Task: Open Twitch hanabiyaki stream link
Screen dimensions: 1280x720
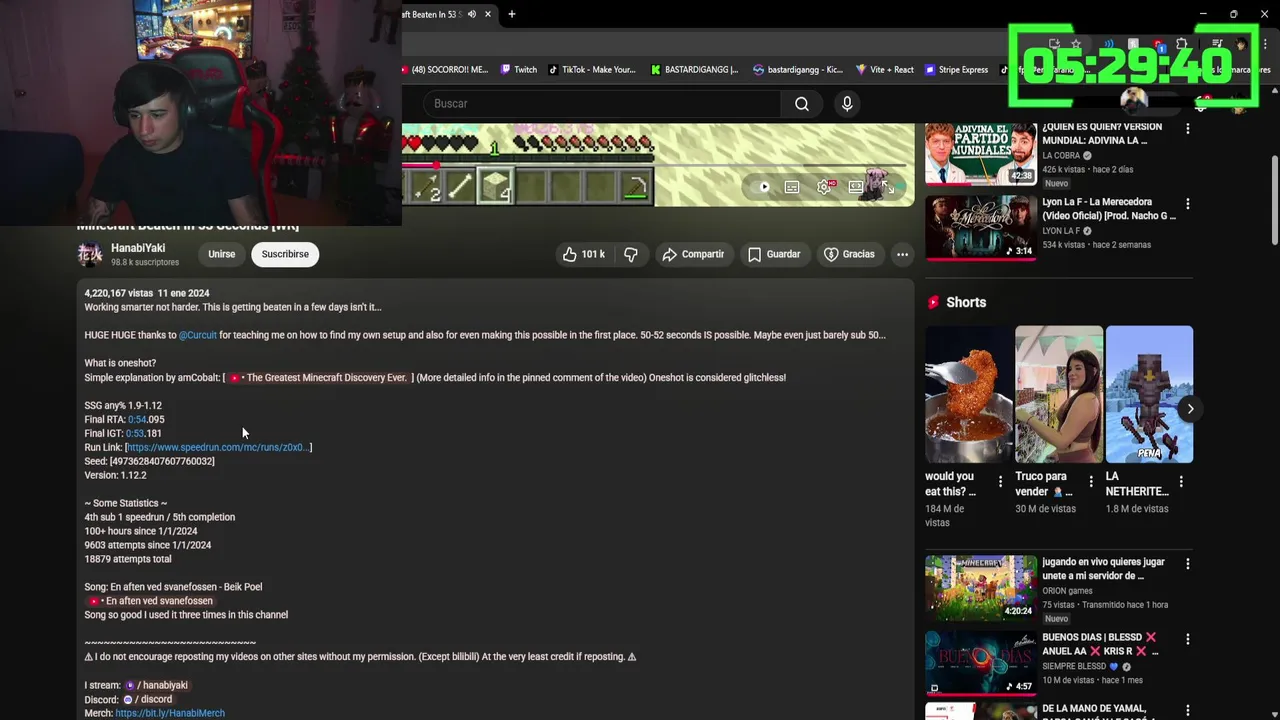Action: (x=156, y=685)
